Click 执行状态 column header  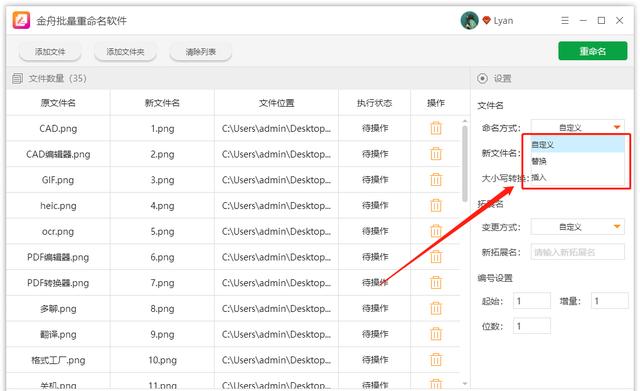point(374,103)
